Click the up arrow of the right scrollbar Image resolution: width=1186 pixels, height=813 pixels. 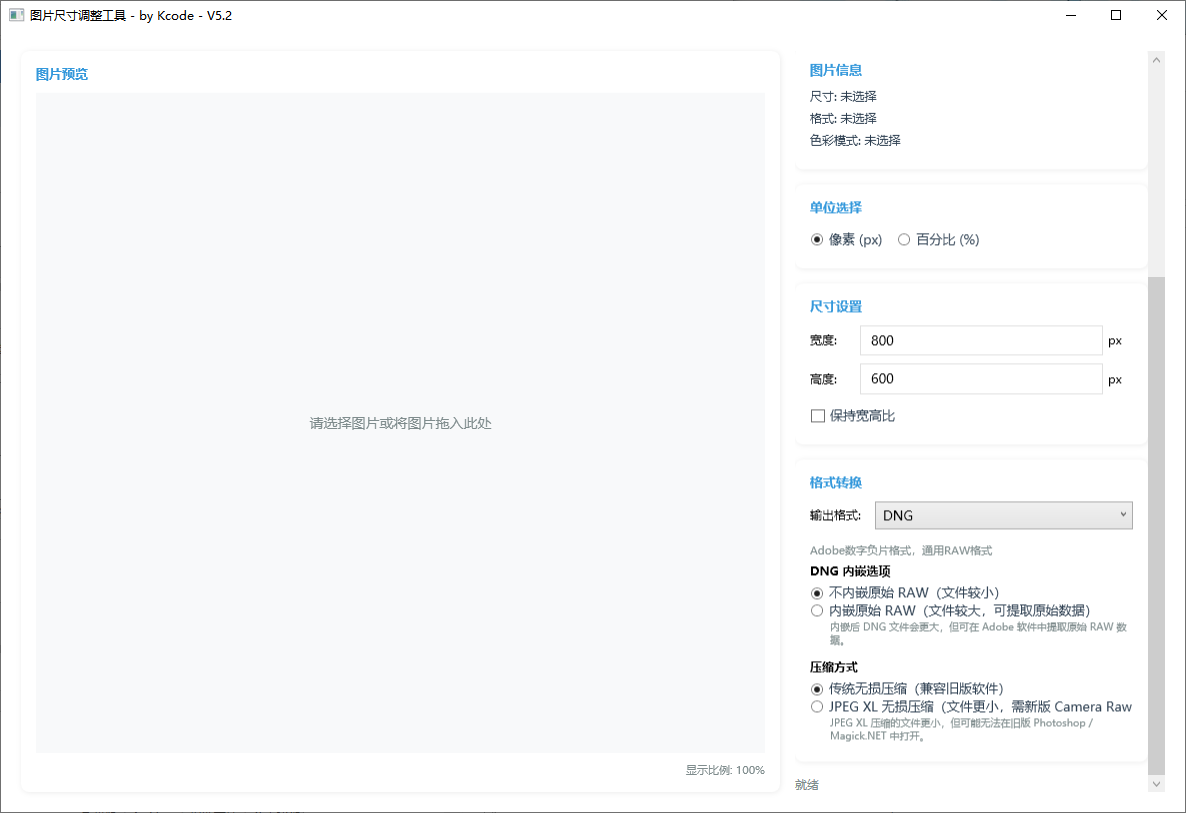1156,58
